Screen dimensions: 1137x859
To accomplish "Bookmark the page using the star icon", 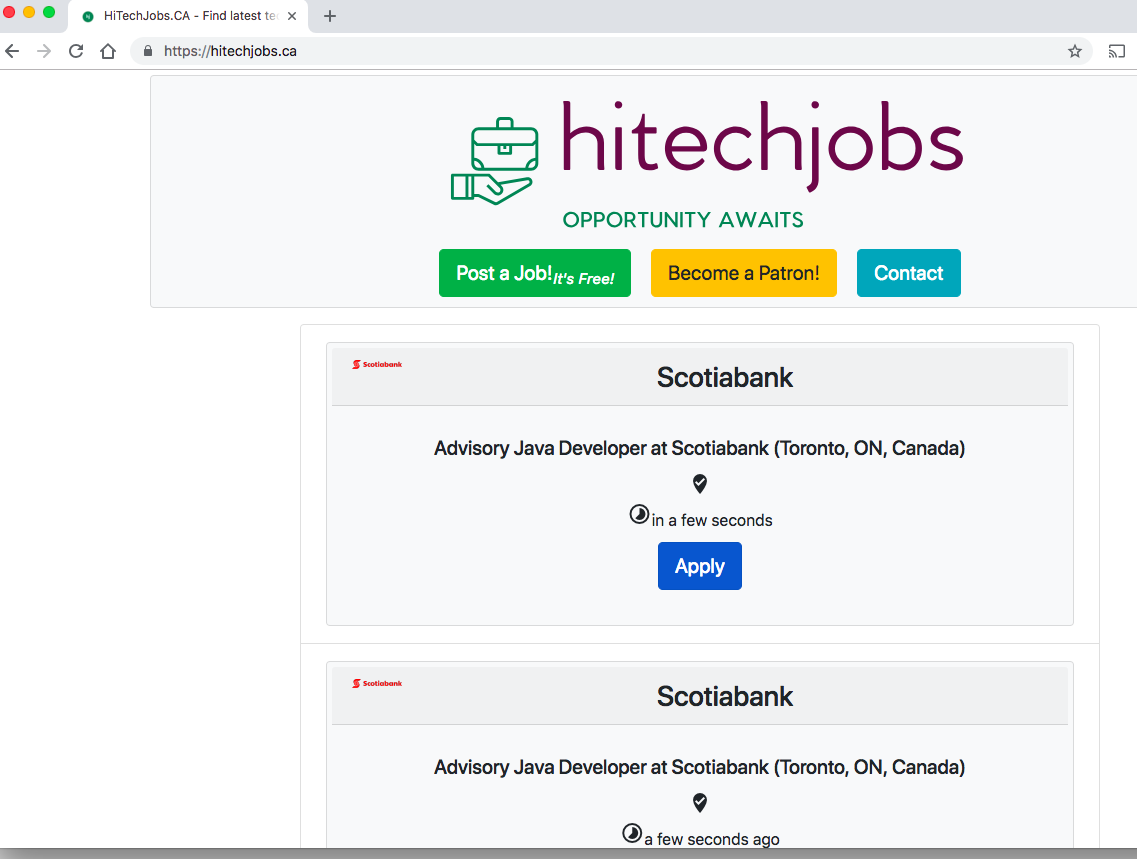I will [x=1074, y=50].
